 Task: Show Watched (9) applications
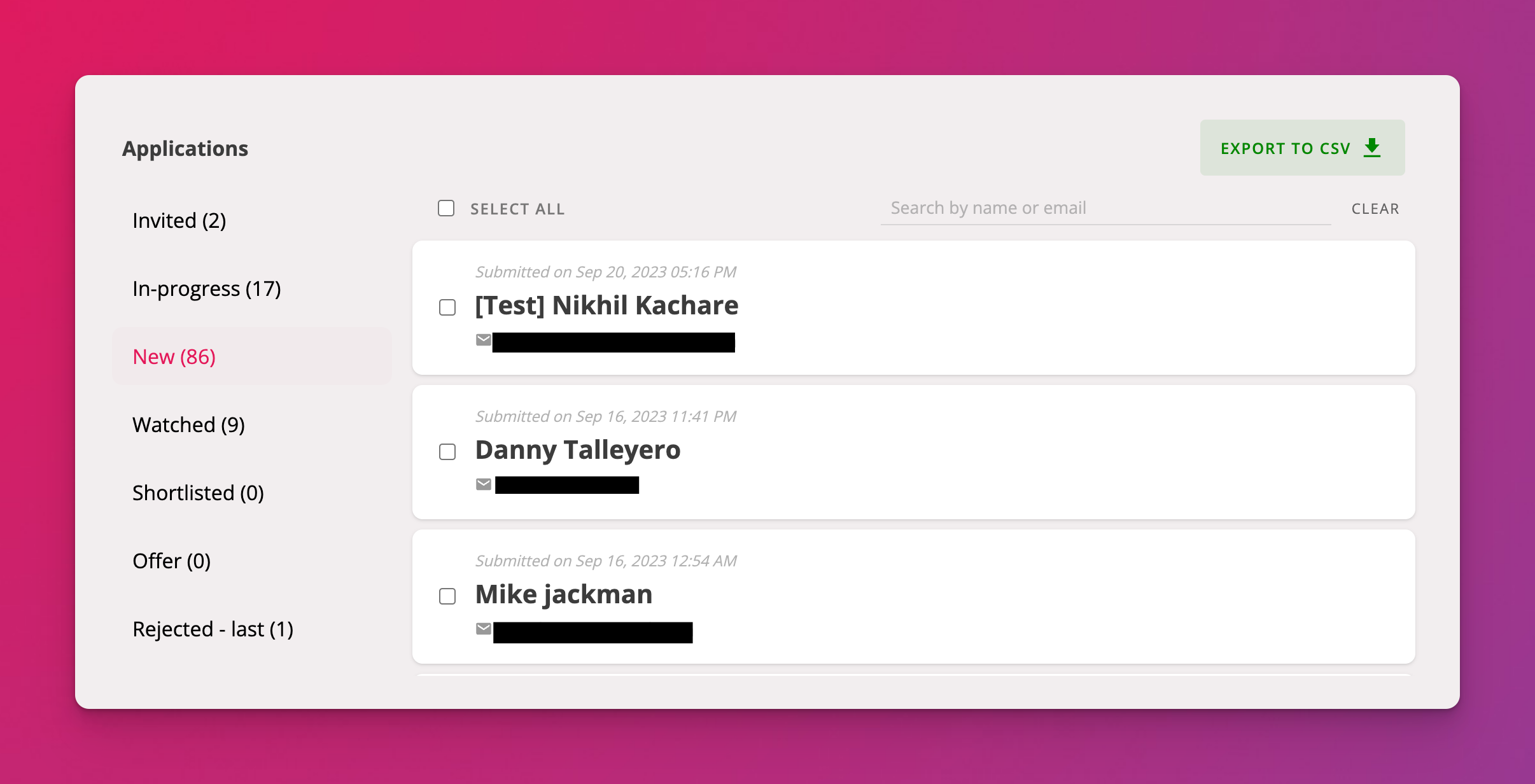tap(189, 424)
